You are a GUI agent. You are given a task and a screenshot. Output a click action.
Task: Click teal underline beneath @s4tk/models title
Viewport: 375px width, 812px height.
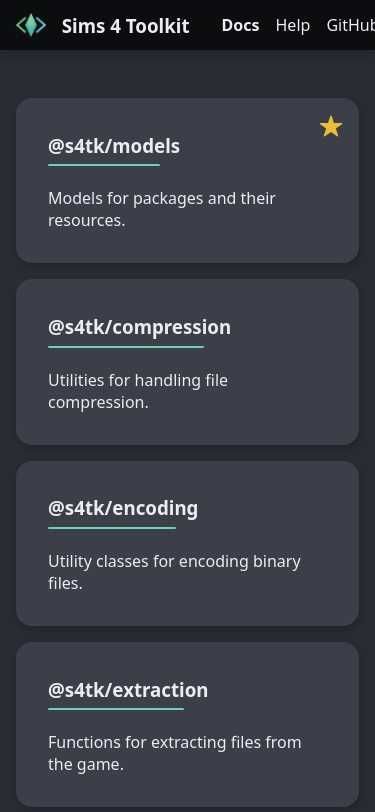coord(104,165)
